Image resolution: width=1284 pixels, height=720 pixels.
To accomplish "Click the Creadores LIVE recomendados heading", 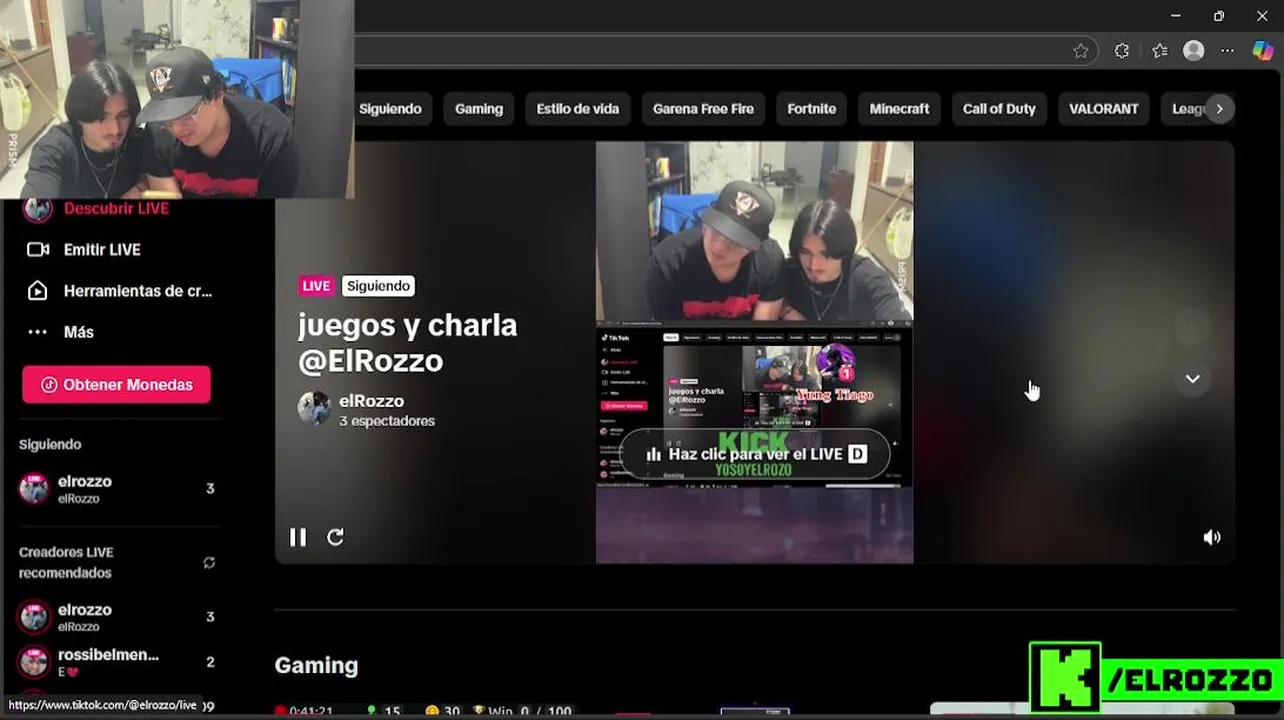I will pyautogui.click(x=66, y=562).
